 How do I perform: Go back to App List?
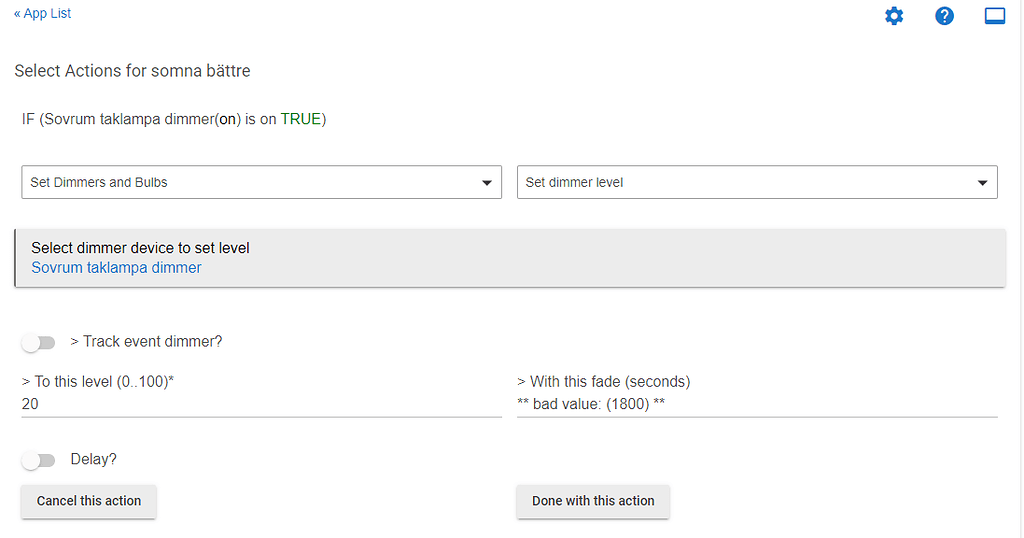click(42, 14)
